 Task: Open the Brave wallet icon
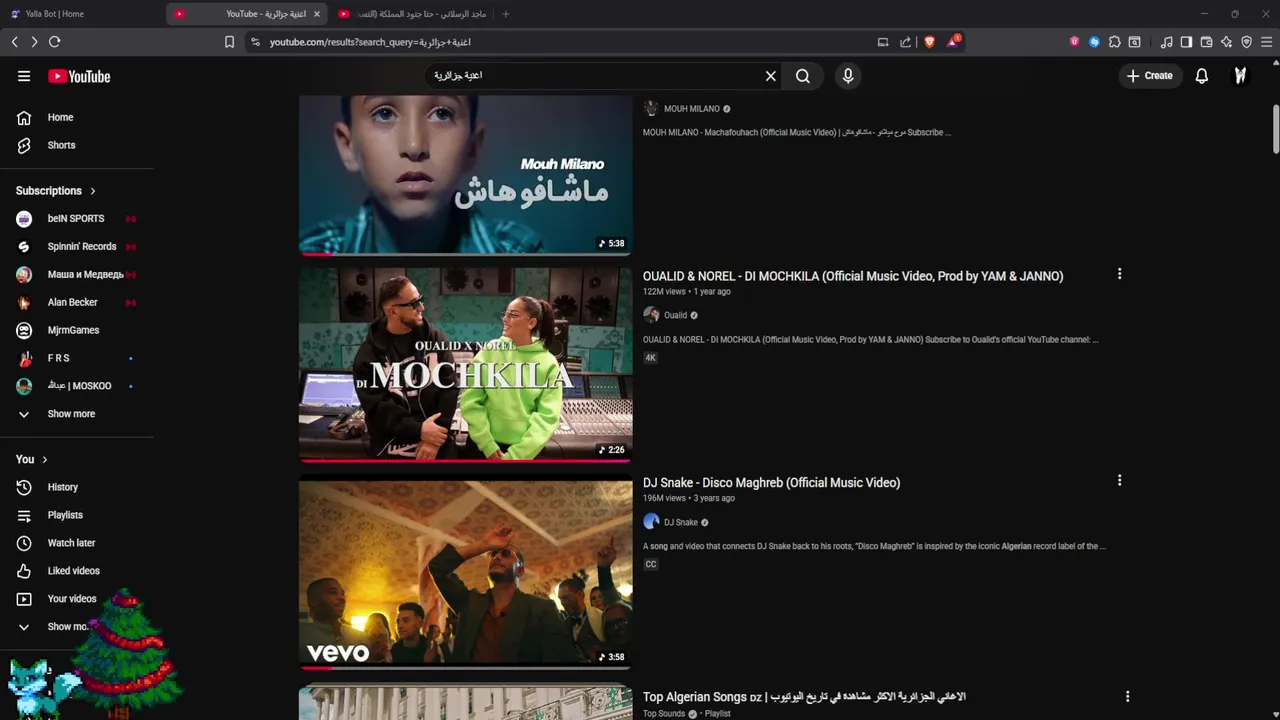click(1206, 42)
